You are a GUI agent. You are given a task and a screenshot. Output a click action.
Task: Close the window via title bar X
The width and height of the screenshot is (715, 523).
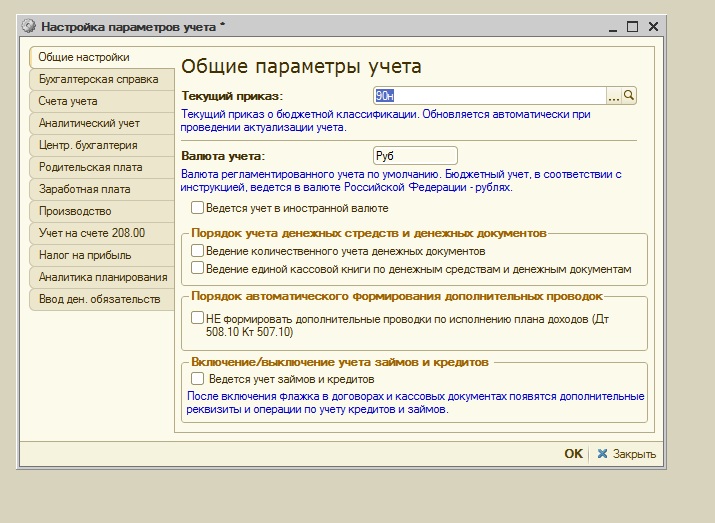point(653,26)
